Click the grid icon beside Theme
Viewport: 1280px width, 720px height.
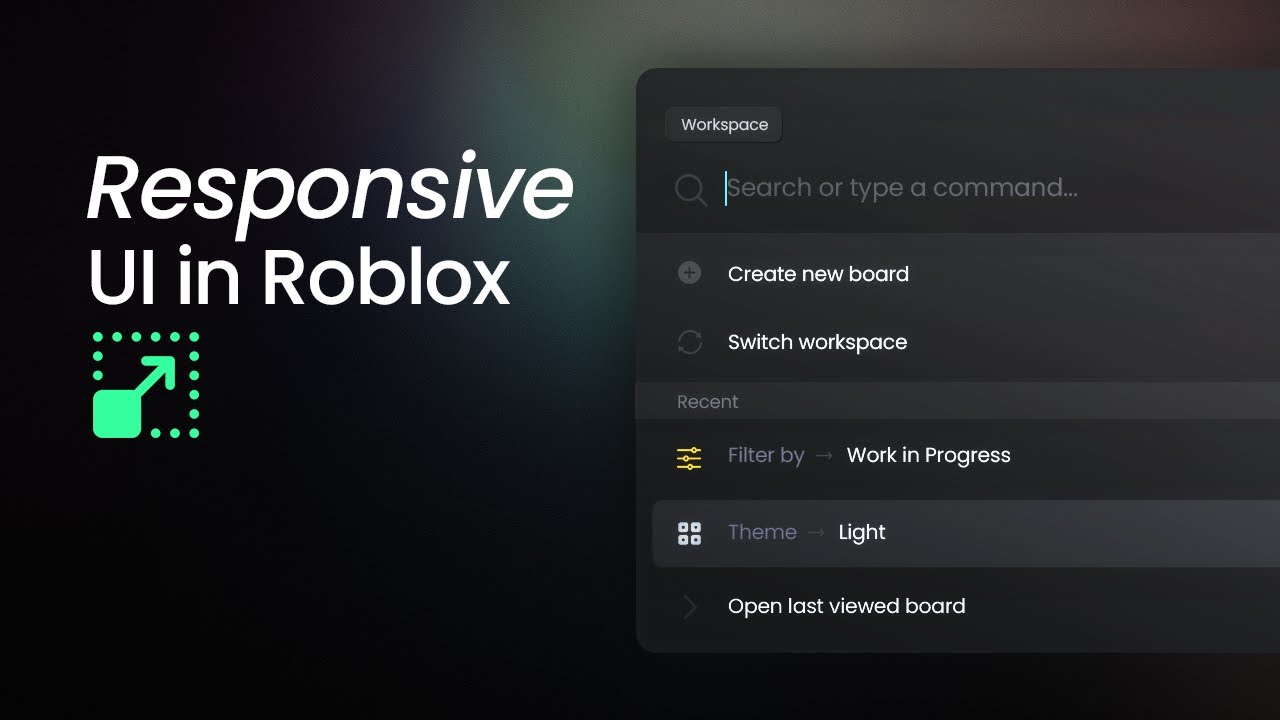tap(689, 533)
